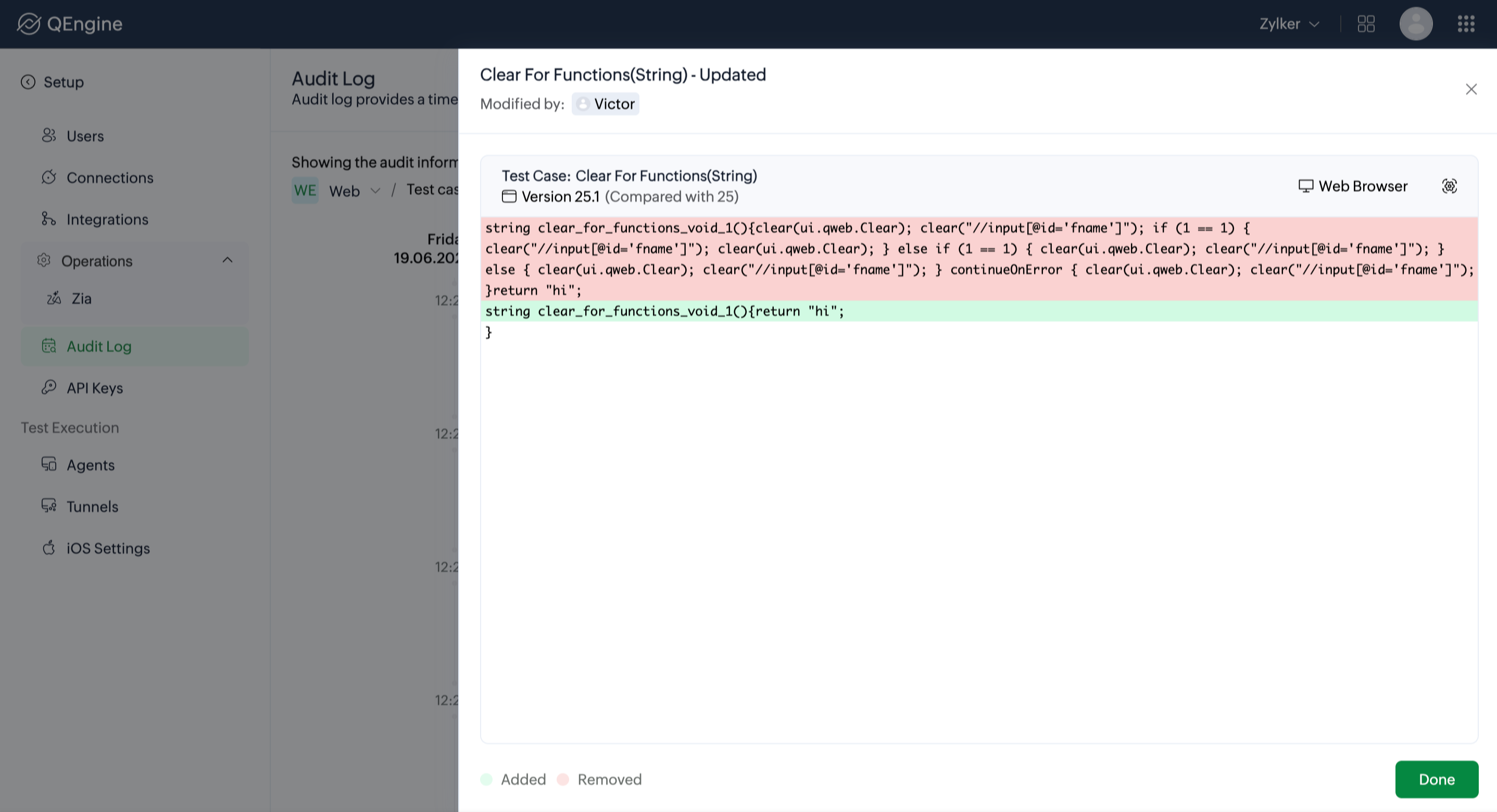This screenshot has height=812, width=1497.
Task: Open the dashboard grid icon in header
Action: (x=1366, y=24)
